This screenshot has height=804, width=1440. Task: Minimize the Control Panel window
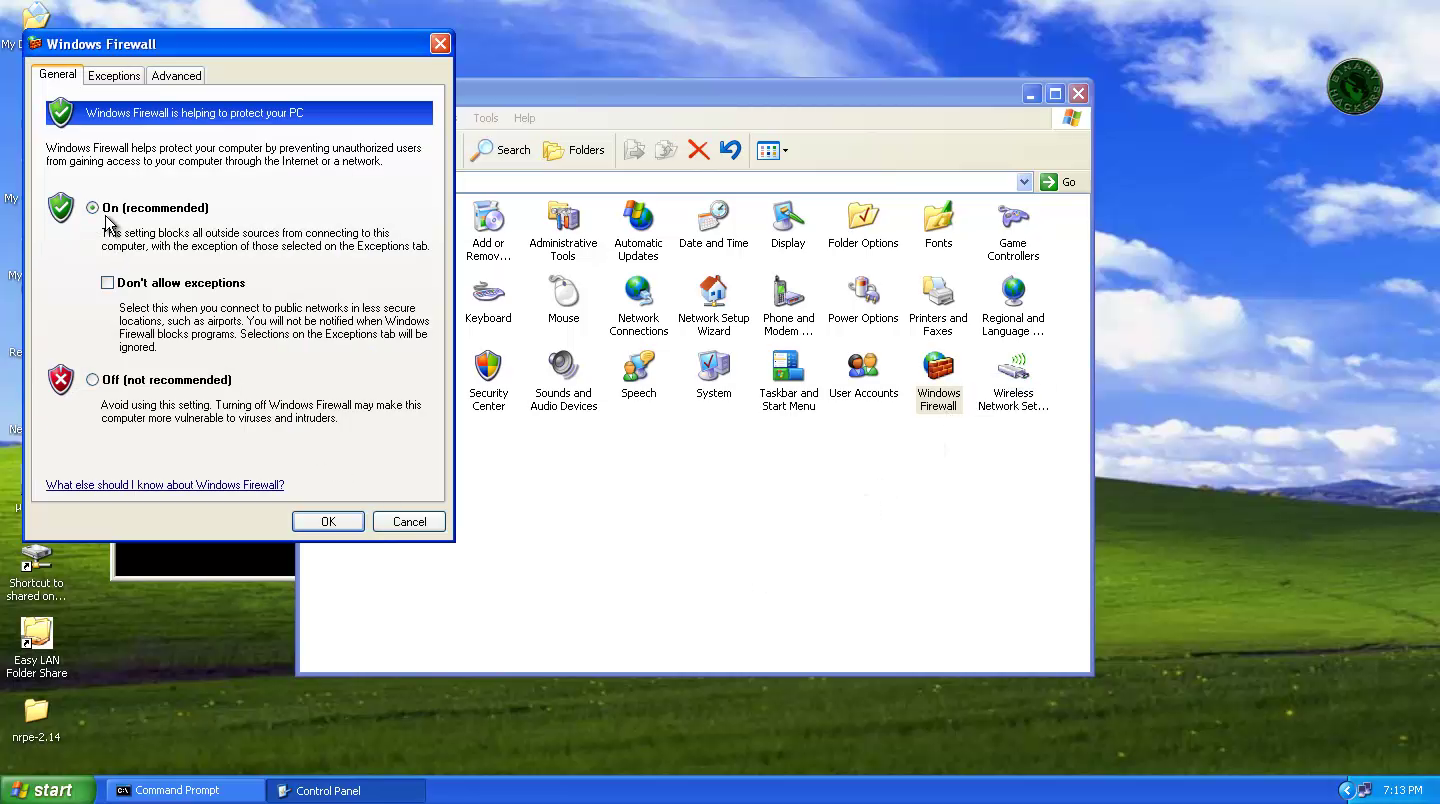1032,94
